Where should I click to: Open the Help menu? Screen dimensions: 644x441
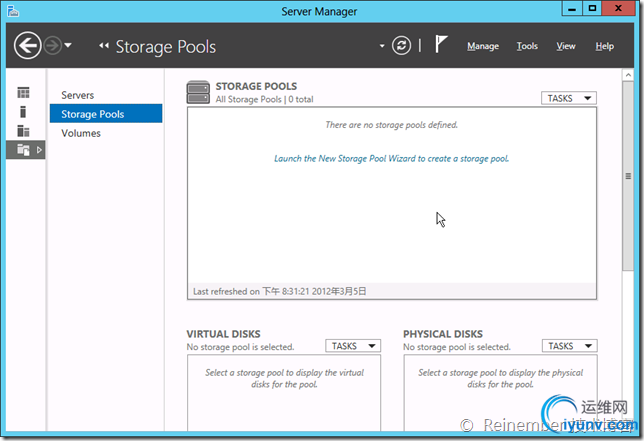click(x=605, y=46)
